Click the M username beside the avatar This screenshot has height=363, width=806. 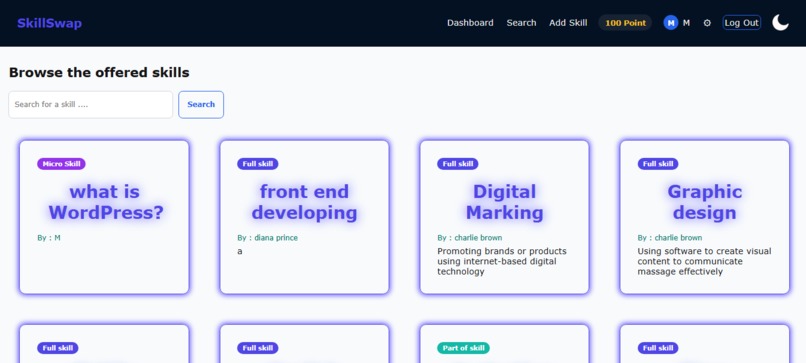point(686,23)
